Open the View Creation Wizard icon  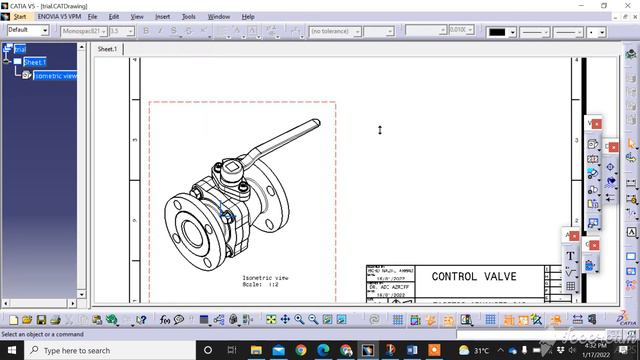pos(593,223)
